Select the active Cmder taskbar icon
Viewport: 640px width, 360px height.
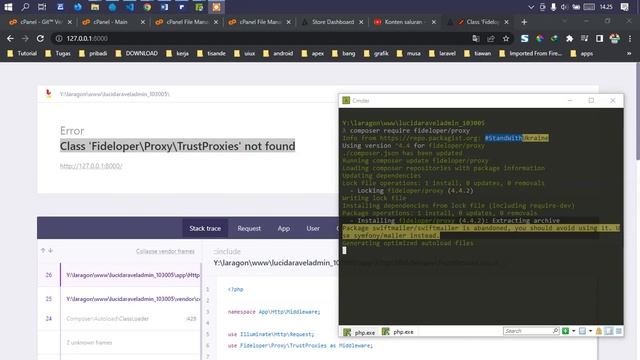[x=216, y=7]
